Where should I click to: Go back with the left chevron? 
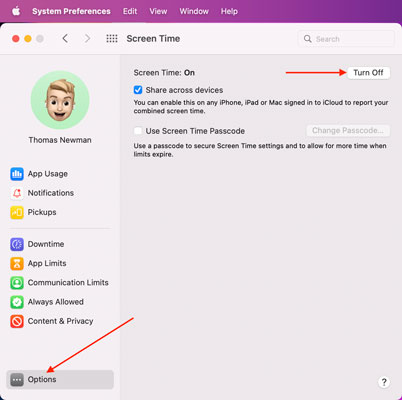coord(65,39)
